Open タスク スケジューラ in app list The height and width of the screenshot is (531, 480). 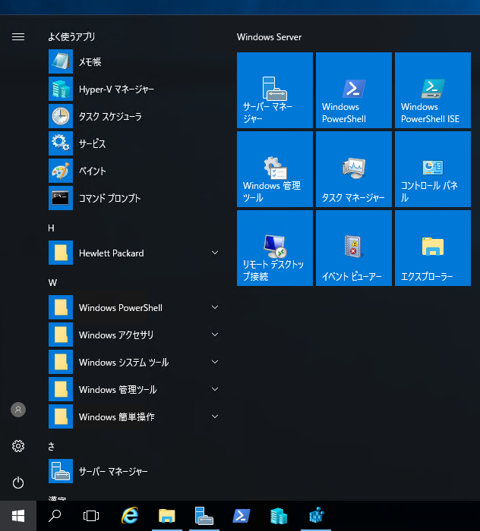pyautogui.click(x=134, y=116)
